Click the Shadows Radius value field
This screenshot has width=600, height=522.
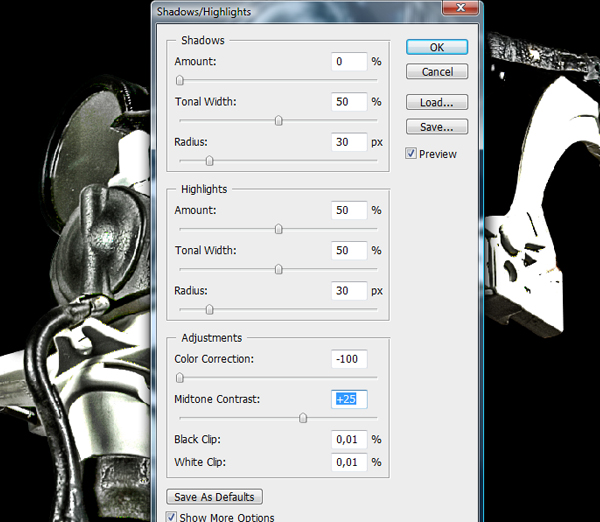(349, 142)
